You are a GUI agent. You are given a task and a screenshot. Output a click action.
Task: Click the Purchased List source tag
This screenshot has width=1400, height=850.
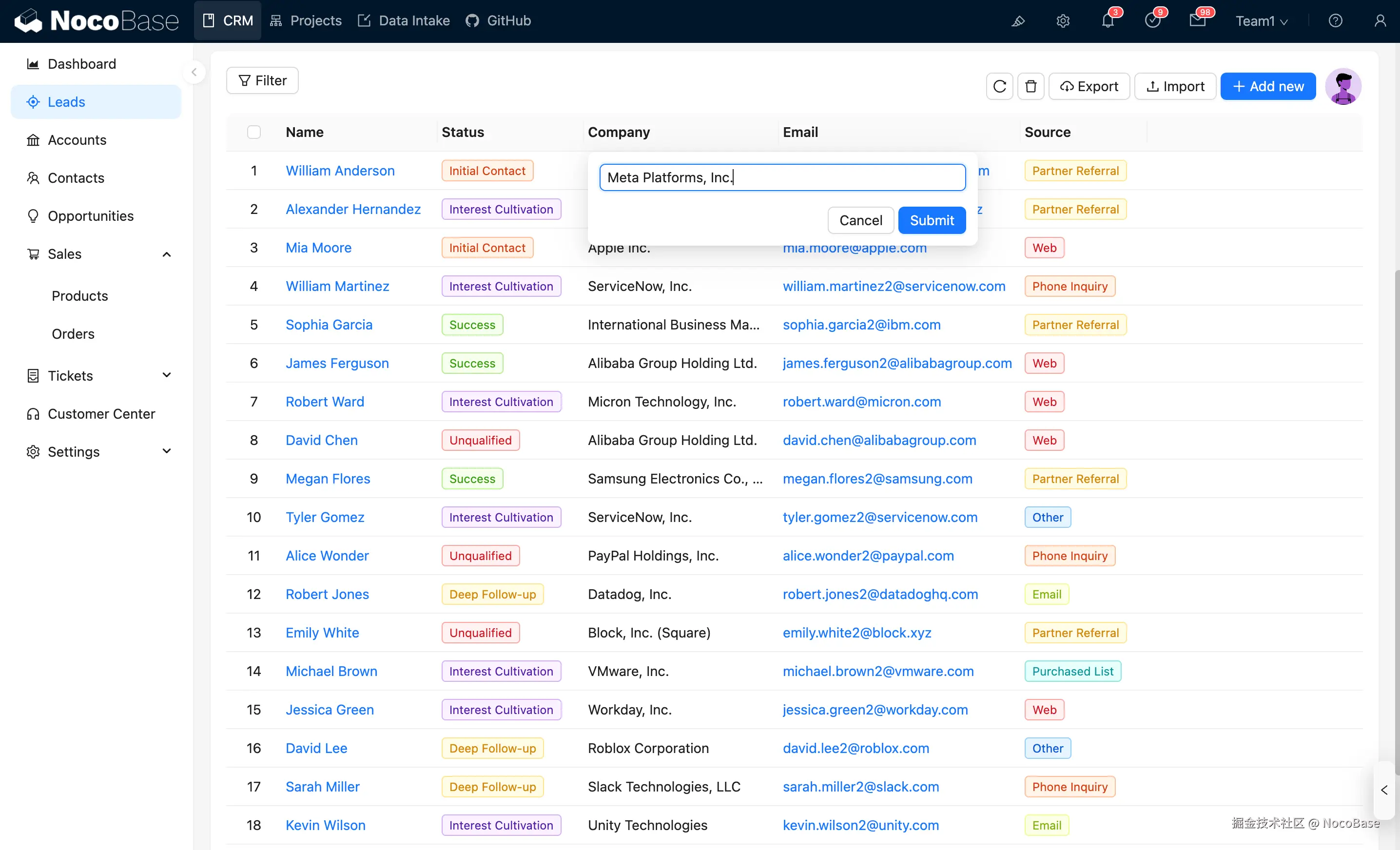coord(1073,672)
